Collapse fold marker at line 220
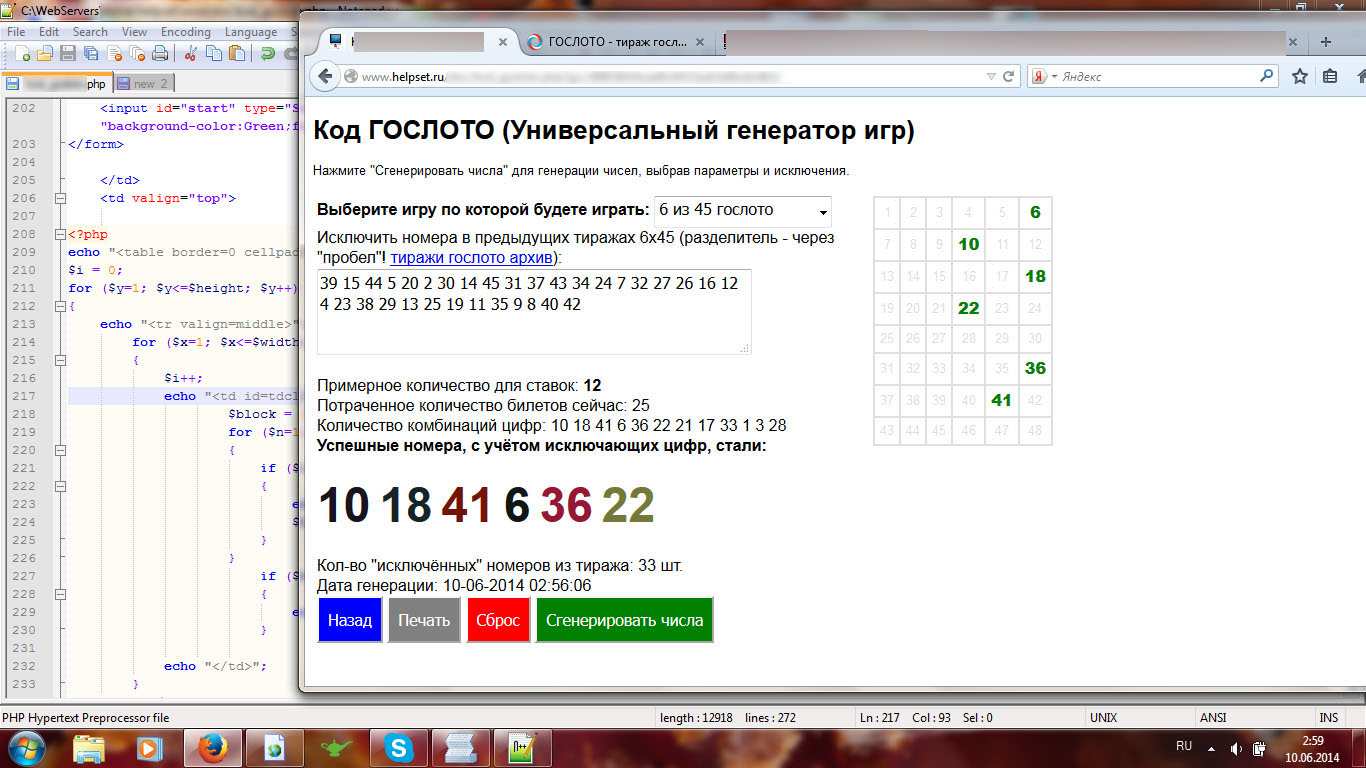 (60, 450)
